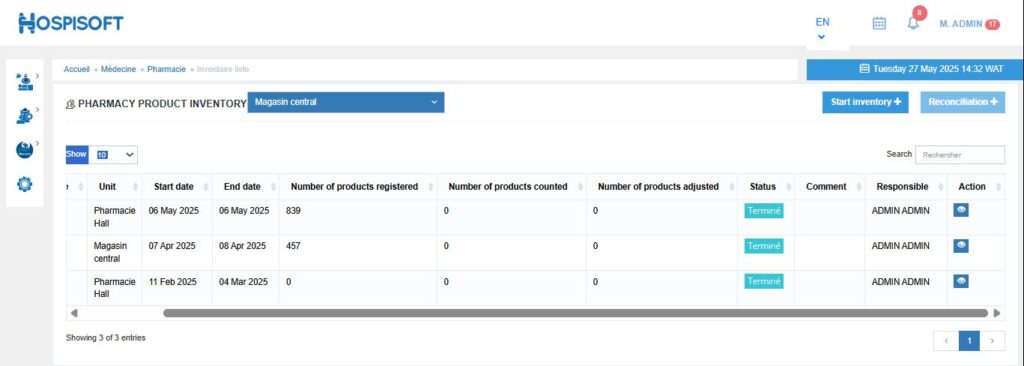1024x366 pixels.
Task: Focus the Rechercher search field
Action: [960, 155]
